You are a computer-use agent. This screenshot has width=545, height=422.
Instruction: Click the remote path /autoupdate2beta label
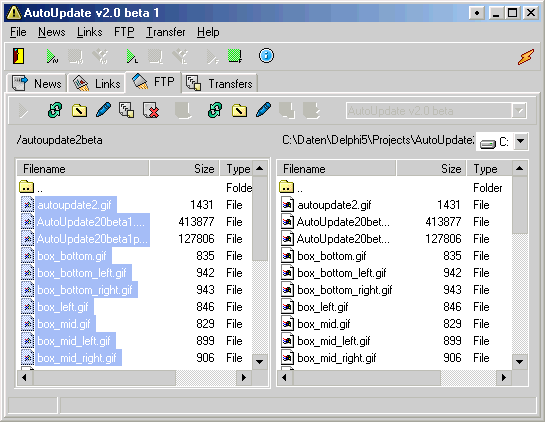(x=59, y=140)
